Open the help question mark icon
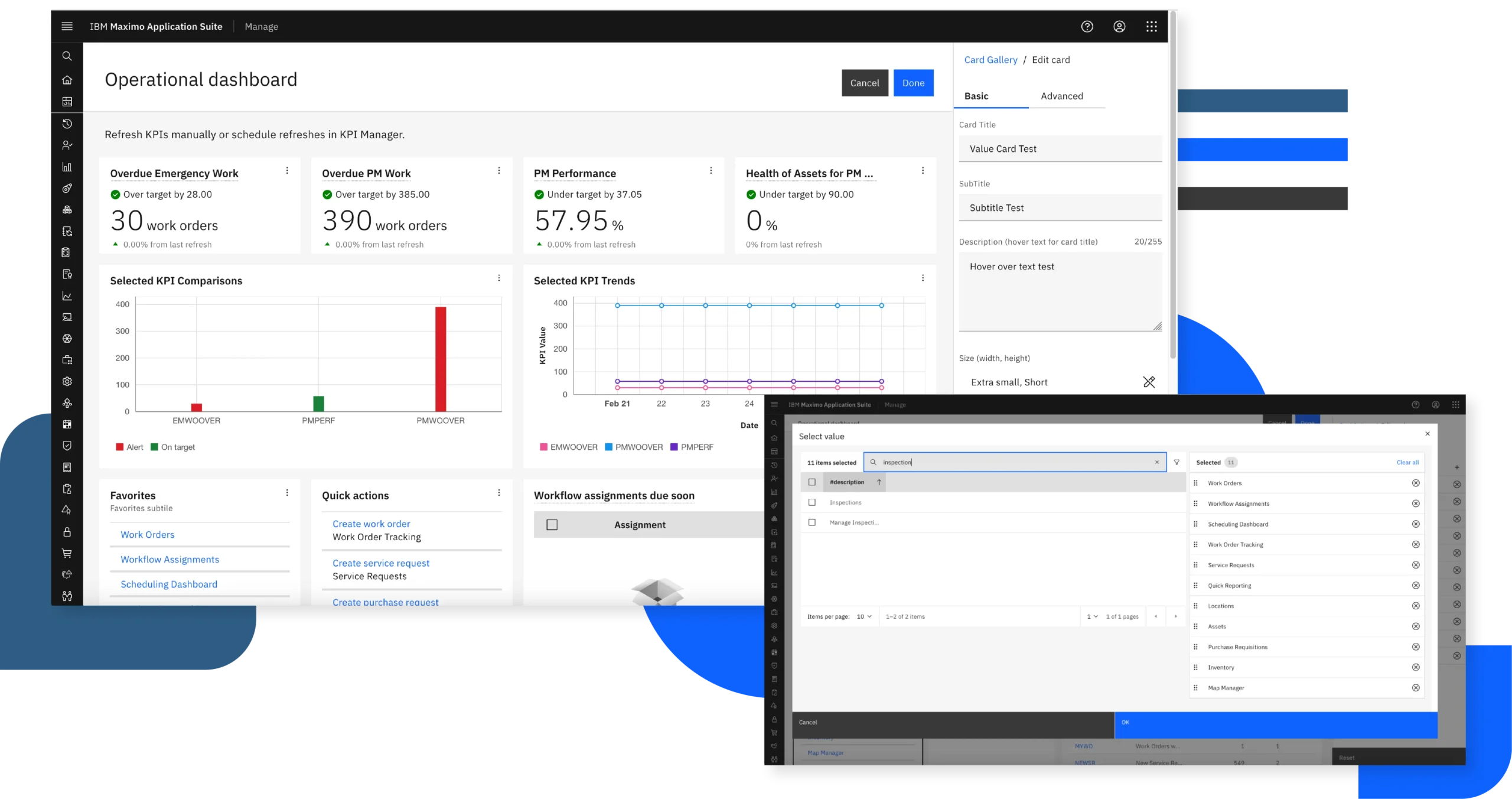The width and height of the screenshot is (1512, 799). tap(1087, 27)
